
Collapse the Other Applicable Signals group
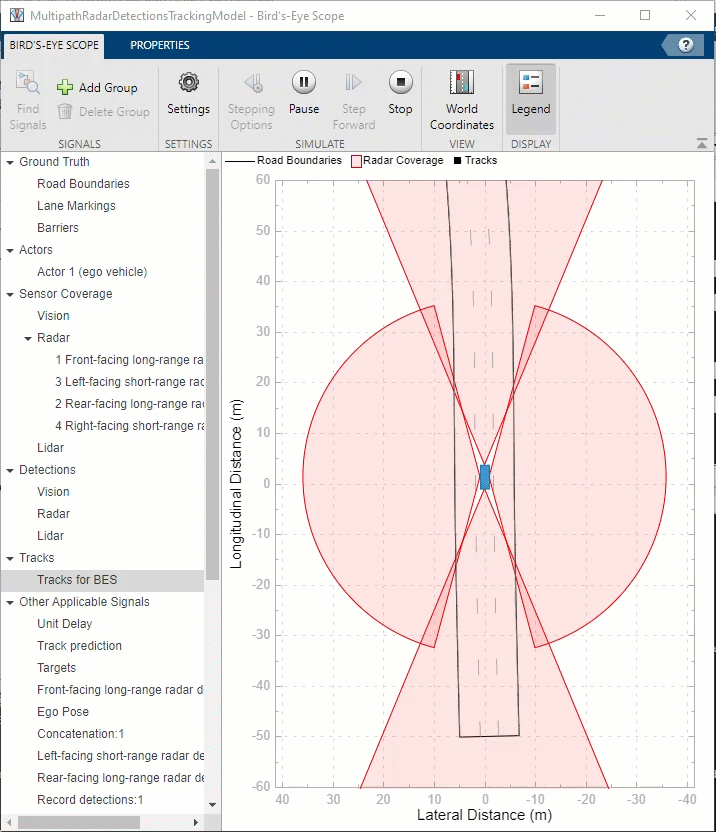[9, 602]
